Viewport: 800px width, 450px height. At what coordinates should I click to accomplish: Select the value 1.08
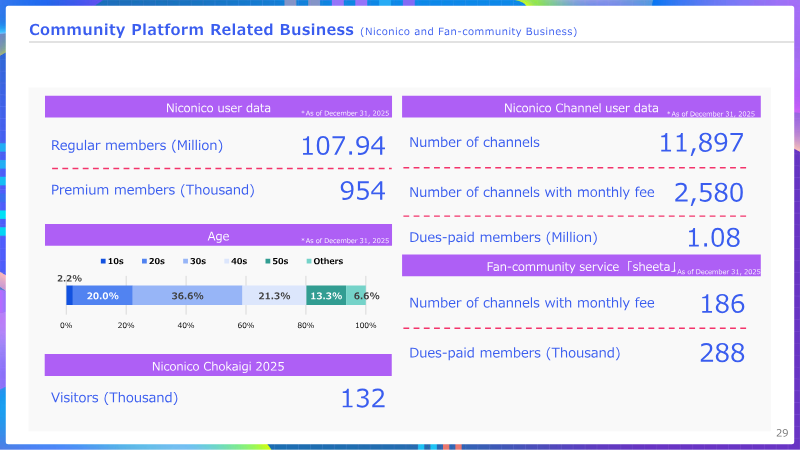click(x=713, y=238)
